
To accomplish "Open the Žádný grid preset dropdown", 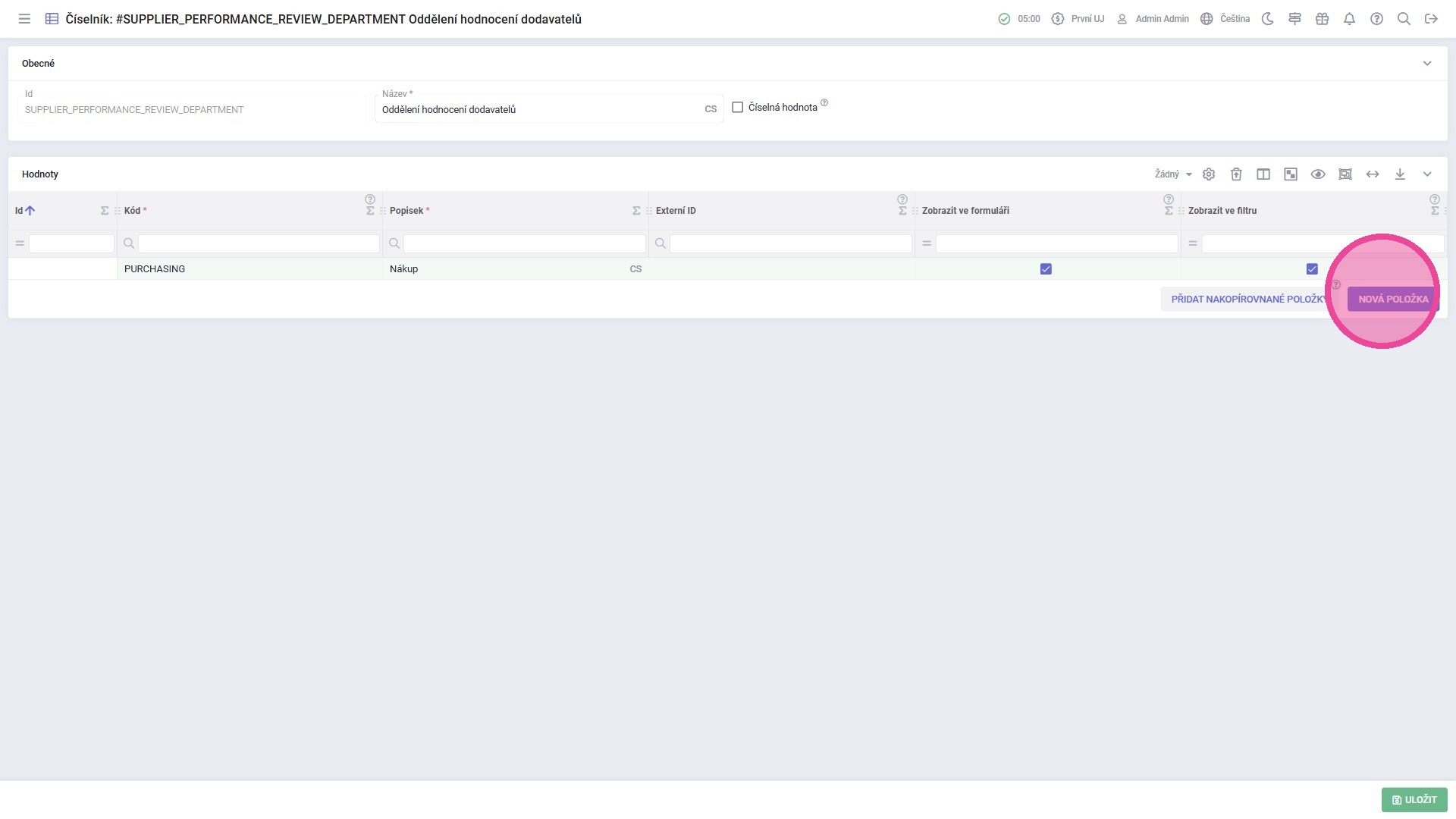I will click(1173, 174).
